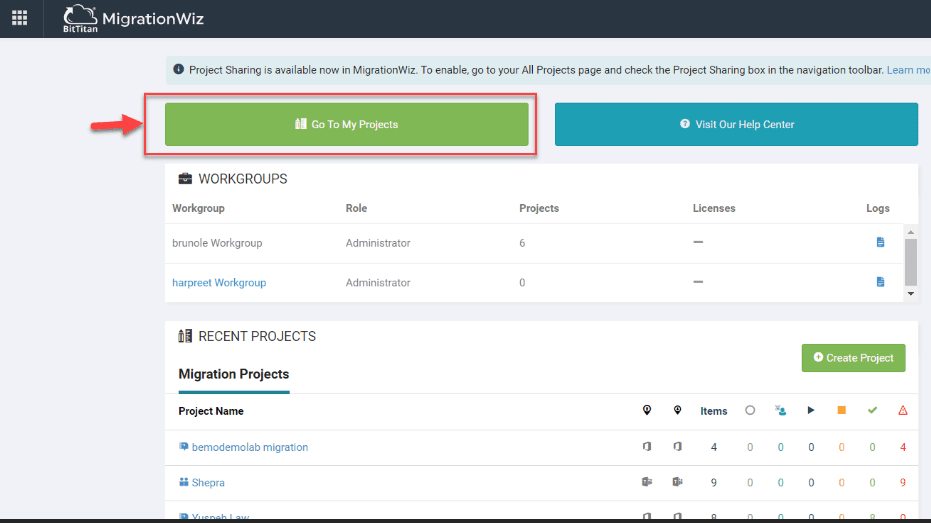Viewport: 931px width, 523px height.
Task: Click Create Project button
Action: [853, 358]
